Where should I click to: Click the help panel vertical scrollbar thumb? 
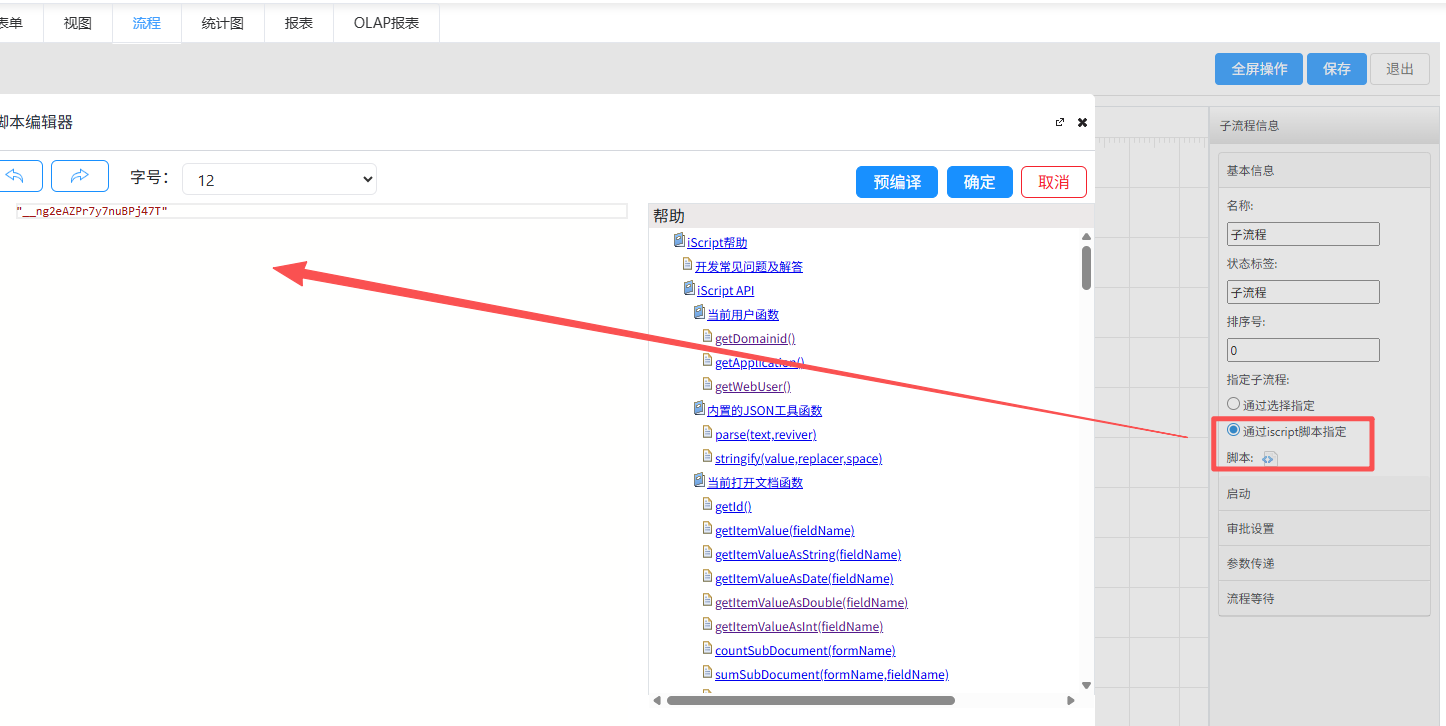1087,268
